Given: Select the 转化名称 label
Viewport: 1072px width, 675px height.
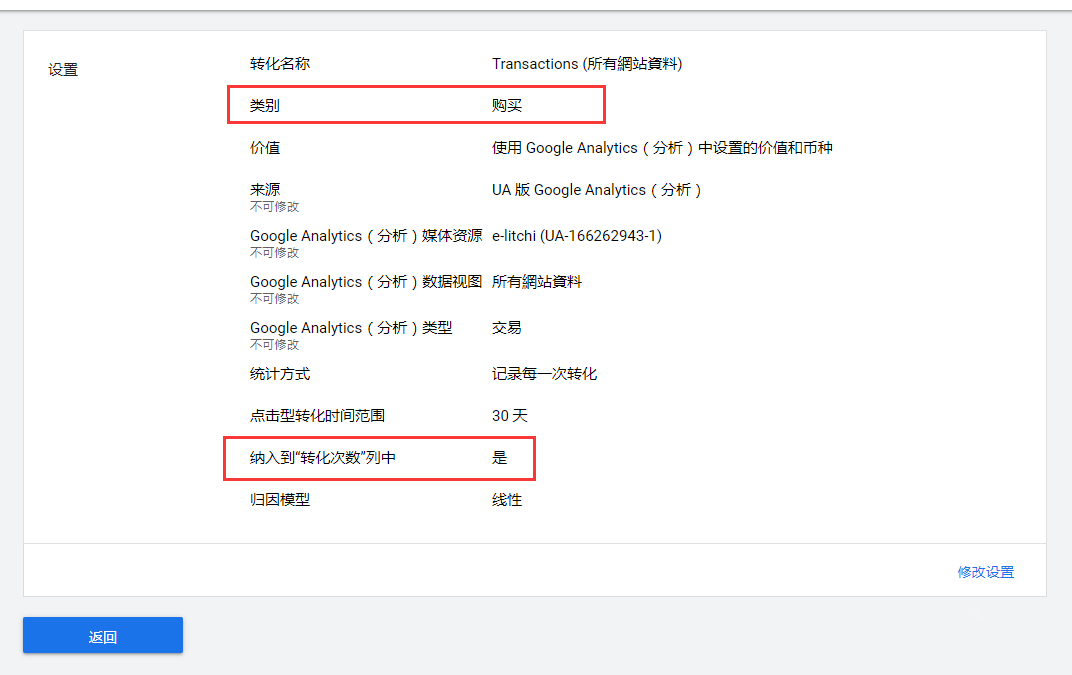Looking at the screenshot, I should click(x=280, y=64).
